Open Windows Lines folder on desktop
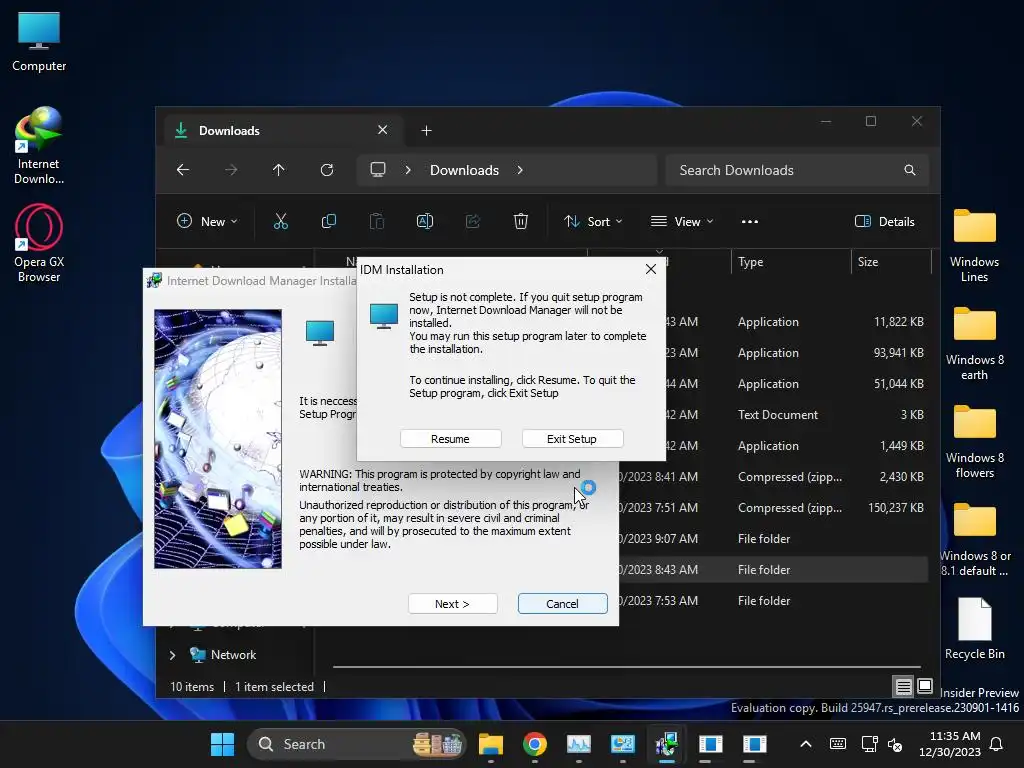Screen dimensions: 1024x768 pos(974,245)
